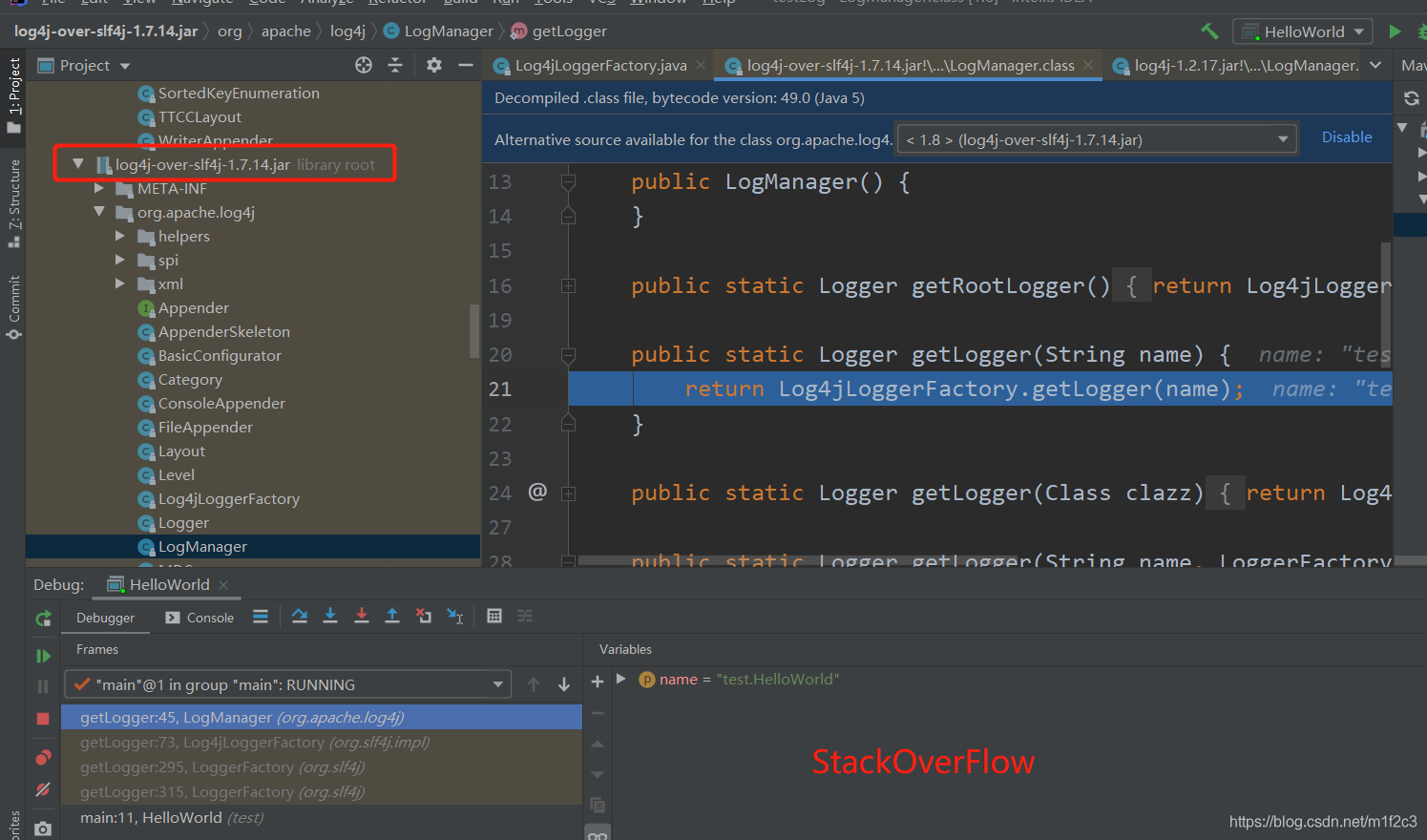Click the red Force Step Into icon
1427x840 pixels.
pyautogui.click(x=362, y=617)
